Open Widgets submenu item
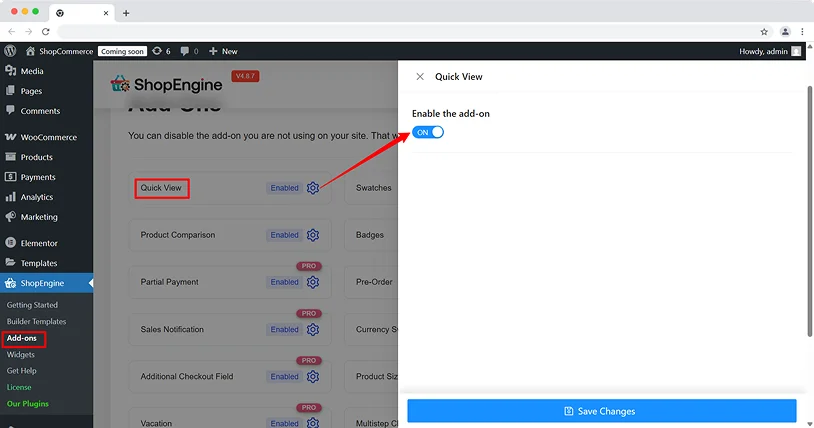 click(21, 355)
